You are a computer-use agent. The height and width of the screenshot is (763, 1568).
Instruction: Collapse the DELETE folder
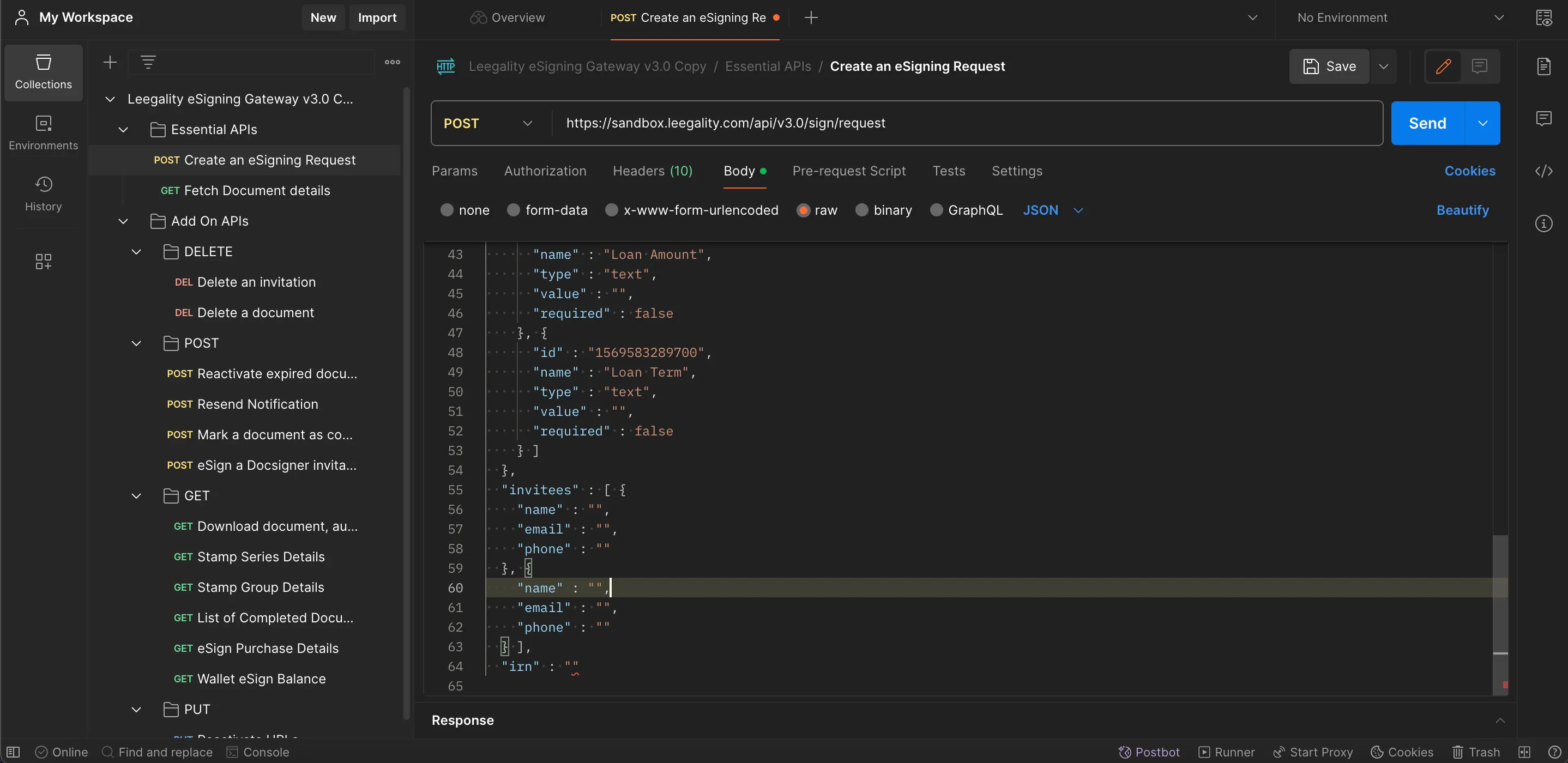tap(136, 252)
